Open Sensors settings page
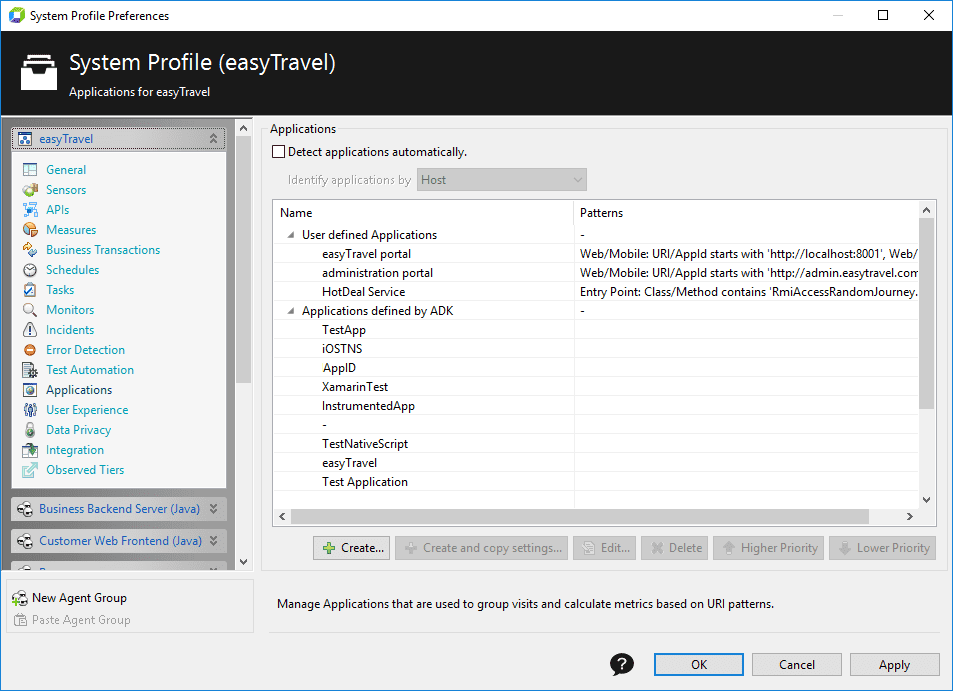 [66, 190]
